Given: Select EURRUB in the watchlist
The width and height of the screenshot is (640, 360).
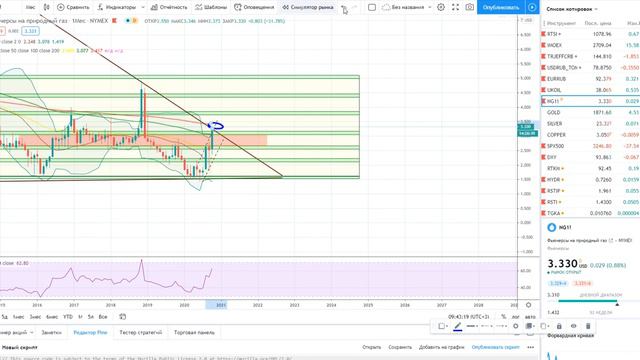Looking at the screenshot, I should tap(590, 79).
